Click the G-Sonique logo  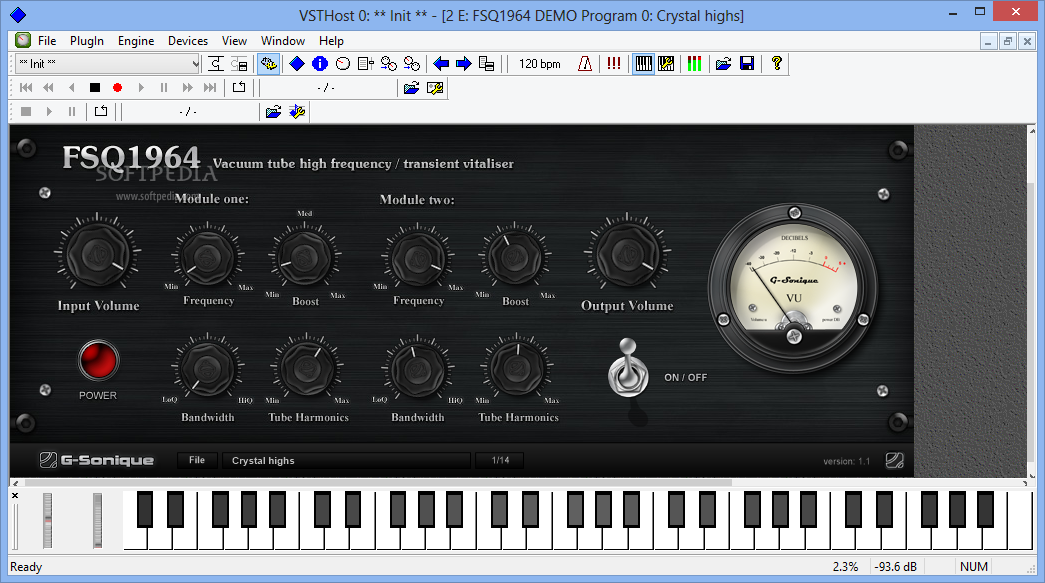[x=97, y=460]
